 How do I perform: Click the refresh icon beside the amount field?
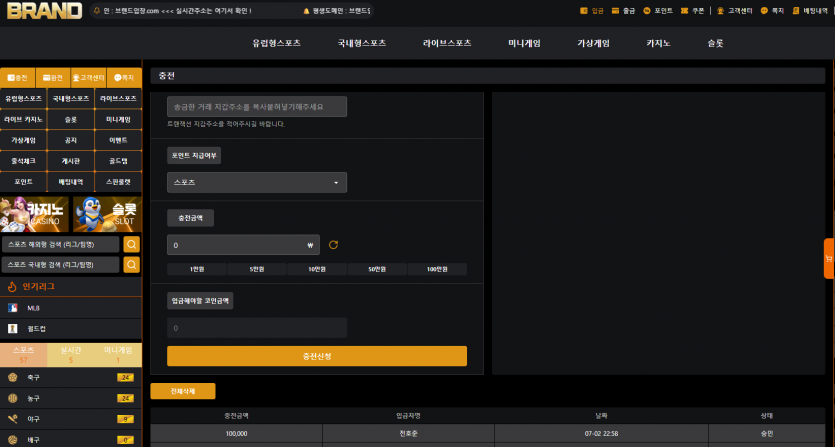point(333,245)
